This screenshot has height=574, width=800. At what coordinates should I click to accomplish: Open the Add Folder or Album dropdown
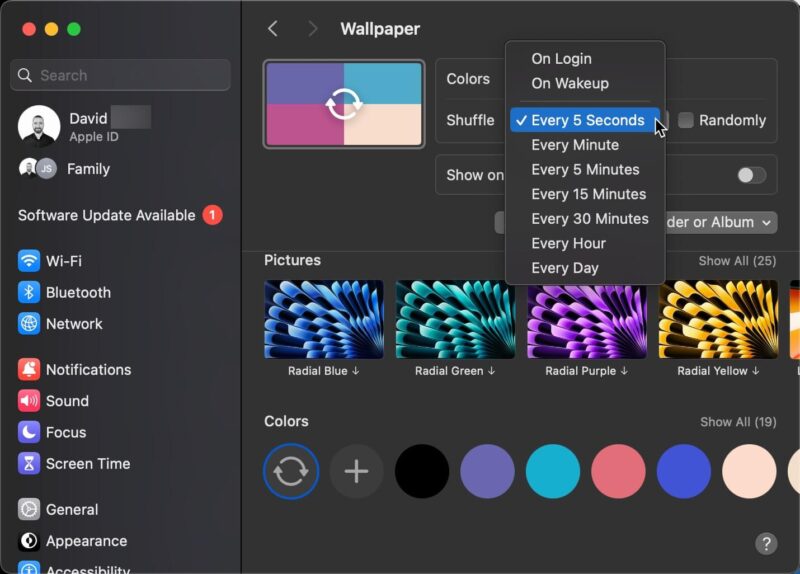coord(720,222)
